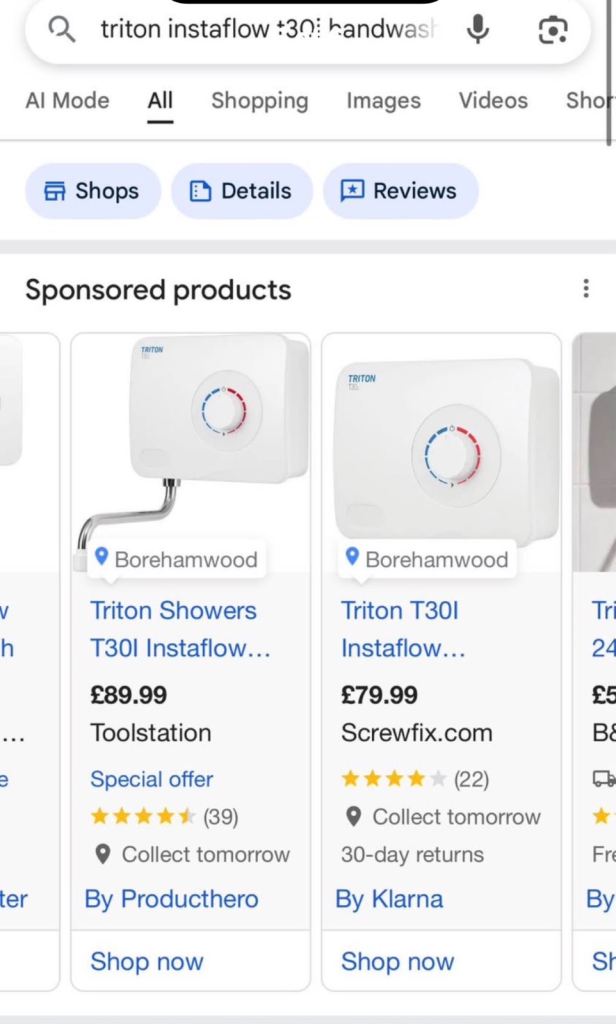Click the Borehamwood location pin on Screwfix card
The width and height of the screenshot is (616, 1024).
pyautogui.click(x=352, y=558)
